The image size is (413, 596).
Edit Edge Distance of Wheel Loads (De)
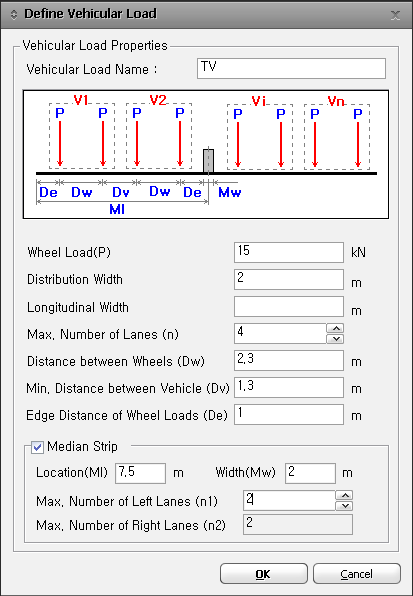coord(289,414)
